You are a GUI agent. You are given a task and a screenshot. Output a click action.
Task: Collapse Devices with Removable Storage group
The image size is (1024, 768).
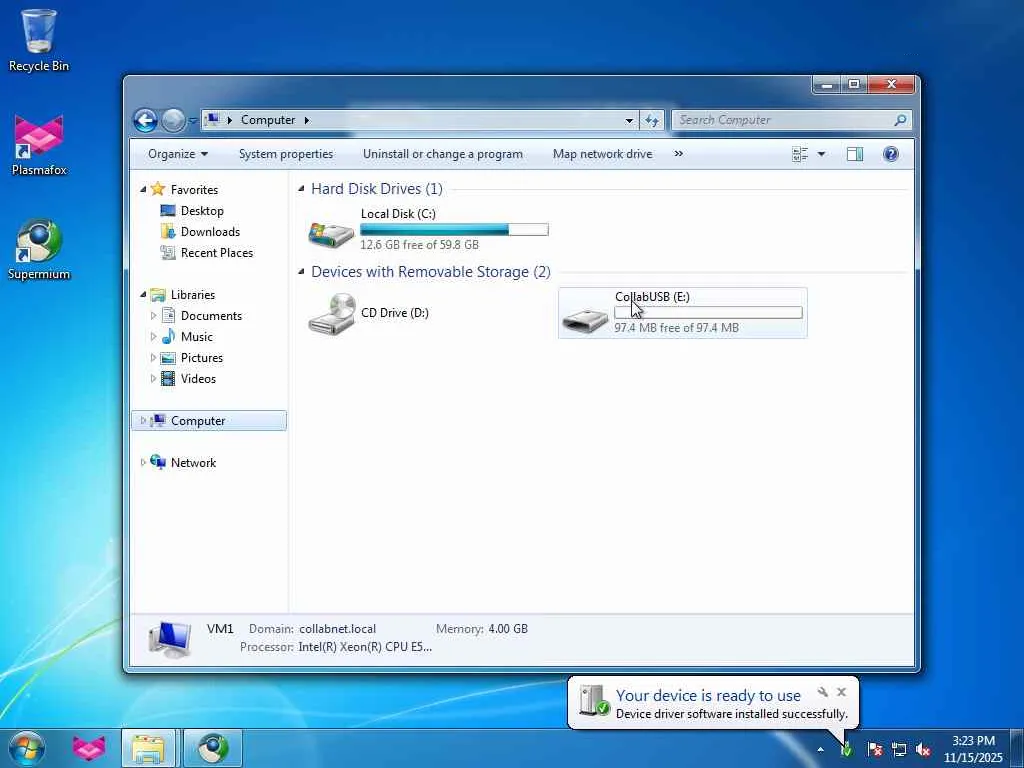pyautogui.click(x=301, y=272)
